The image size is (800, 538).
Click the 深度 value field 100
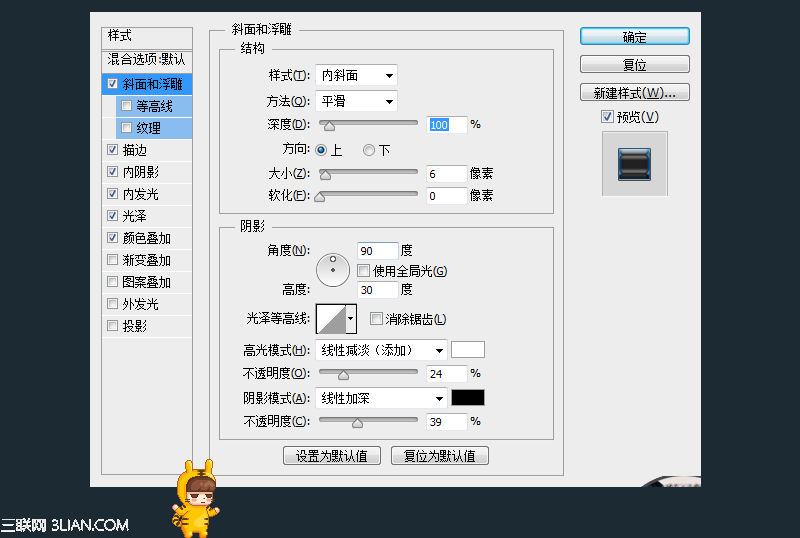point(446,125)
